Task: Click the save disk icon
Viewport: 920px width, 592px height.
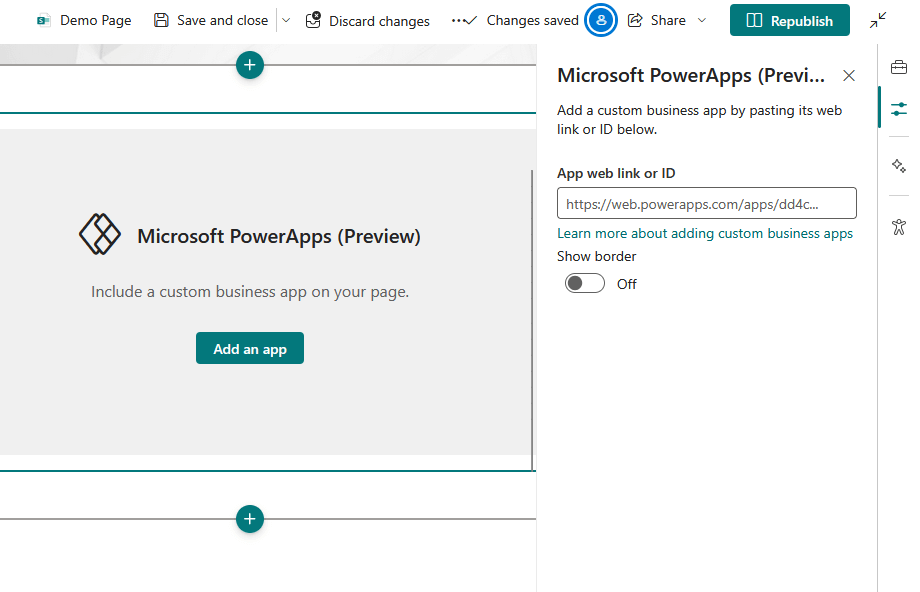Action: tap(161, 21)
